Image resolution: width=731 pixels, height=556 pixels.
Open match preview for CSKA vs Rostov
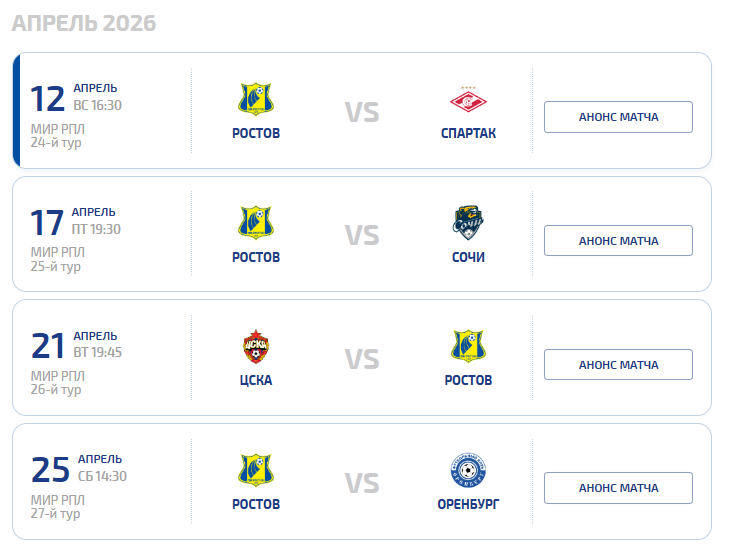coord(618,365)
